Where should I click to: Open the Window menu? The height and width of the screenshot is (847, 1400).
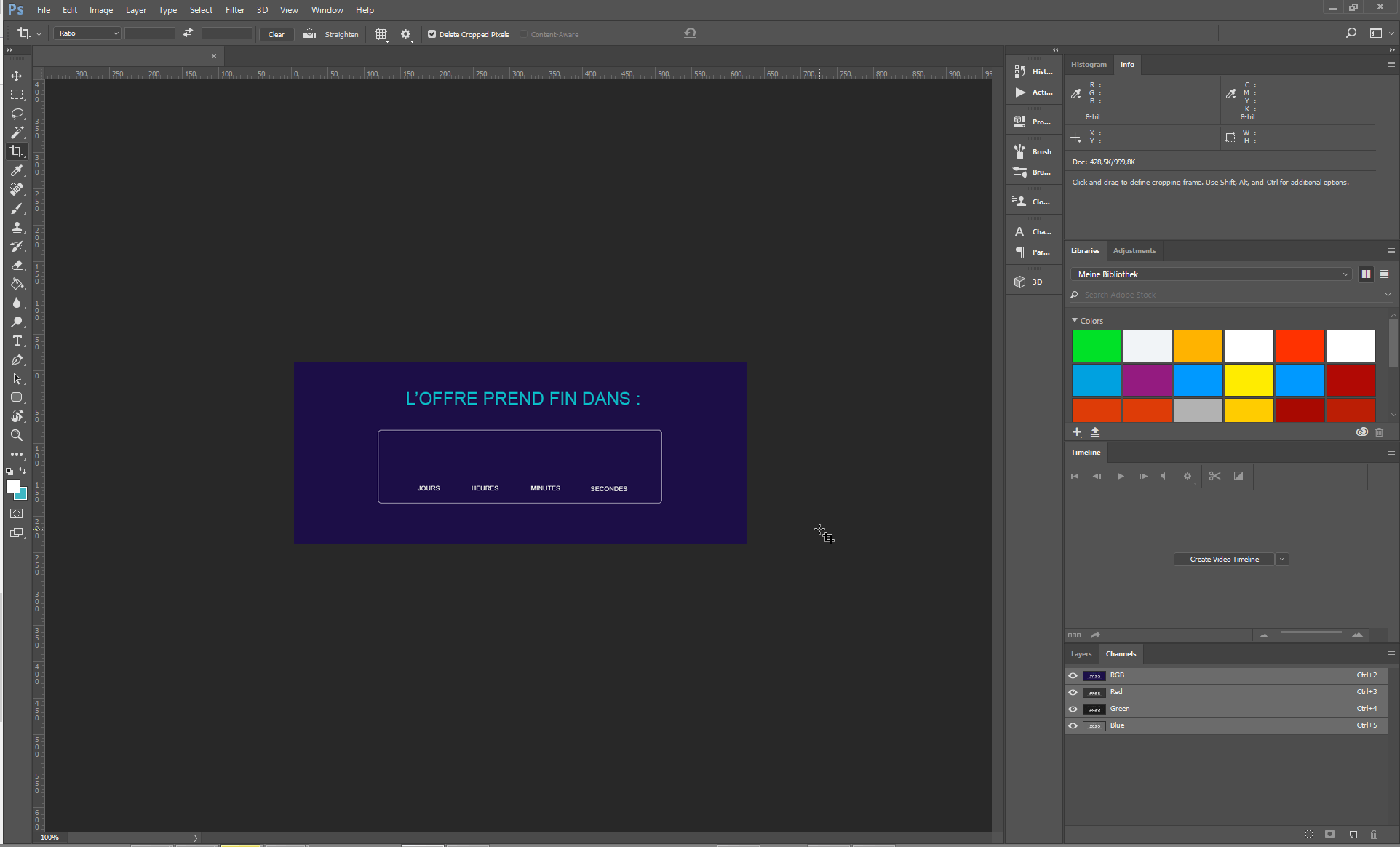tap(327, 10)
